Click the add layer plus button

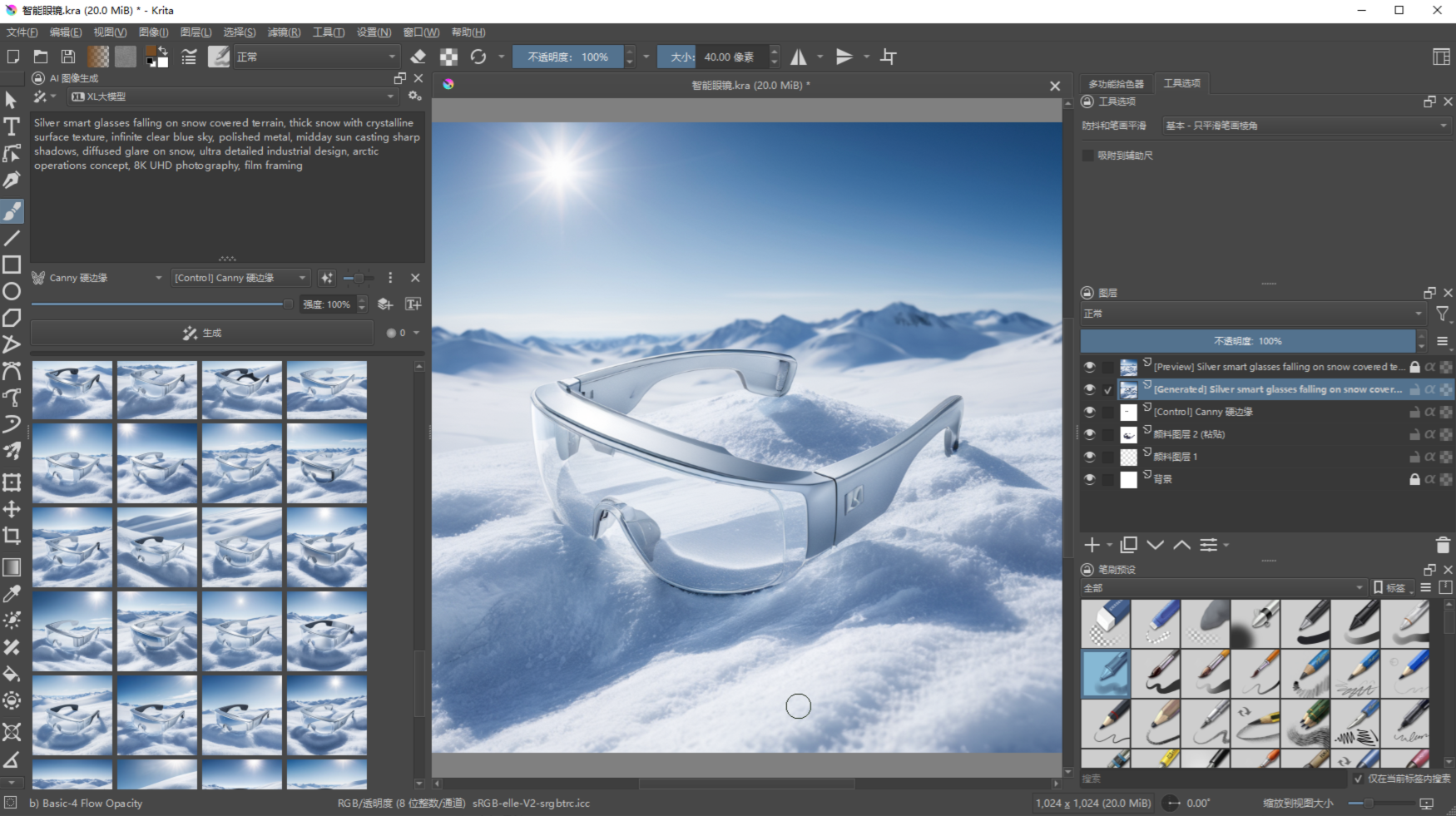1092,545
